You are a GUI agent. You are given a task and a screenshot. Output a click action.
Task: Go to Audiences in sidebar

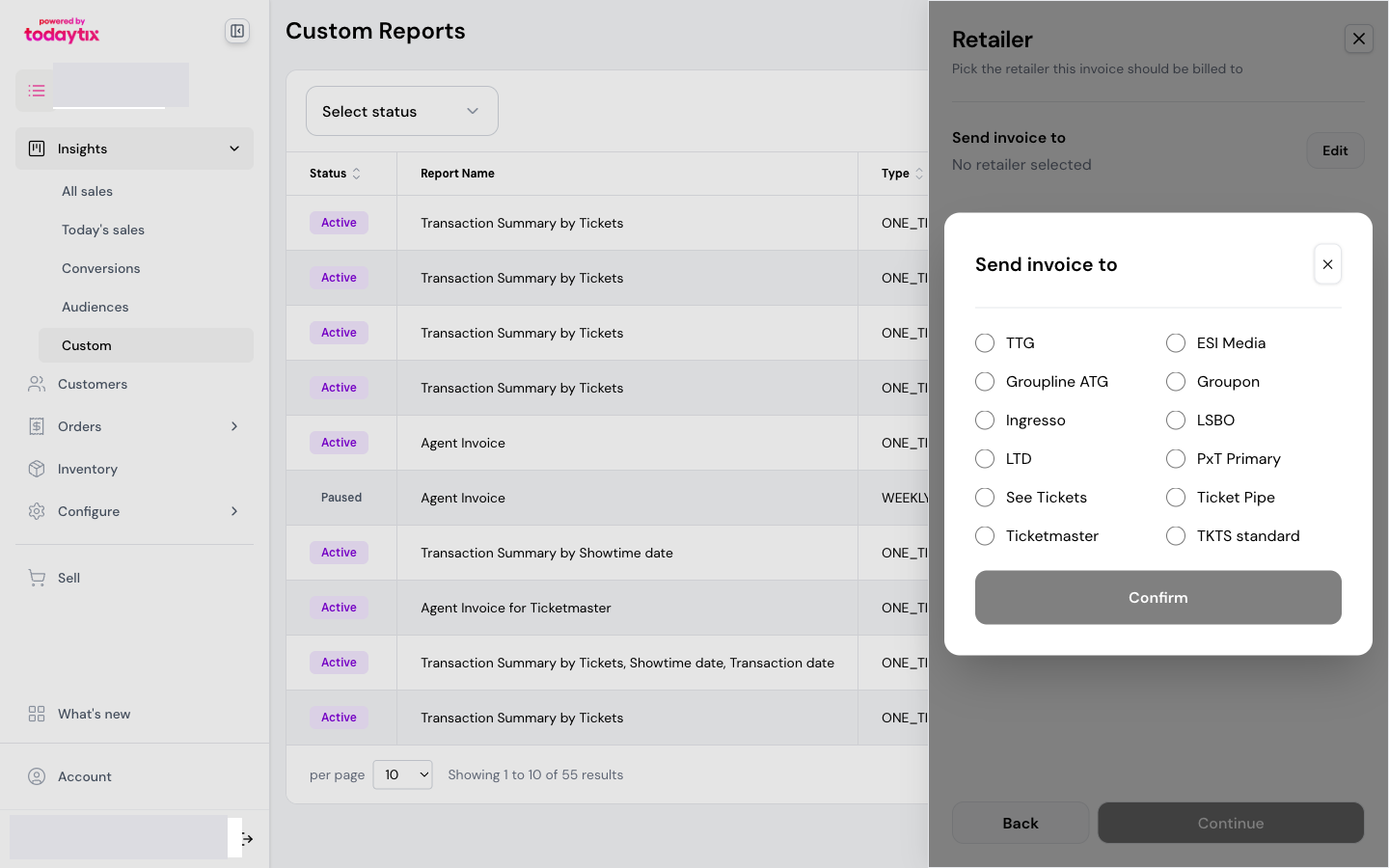click(146, 307)
